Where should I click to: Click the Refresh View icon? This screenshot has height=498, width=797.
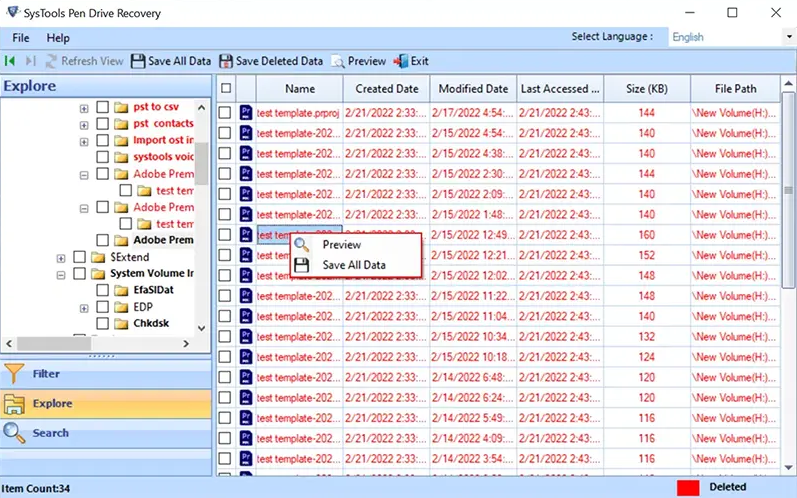tap(50, 61)
